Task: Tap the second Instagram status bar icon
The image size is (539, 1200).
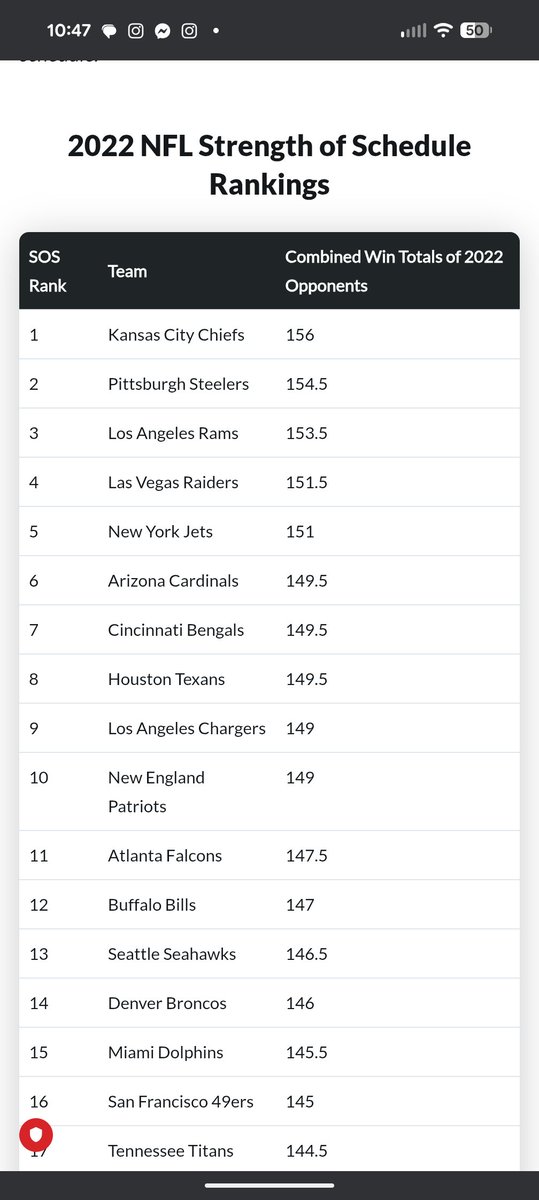Action: [x=189, y=31]
